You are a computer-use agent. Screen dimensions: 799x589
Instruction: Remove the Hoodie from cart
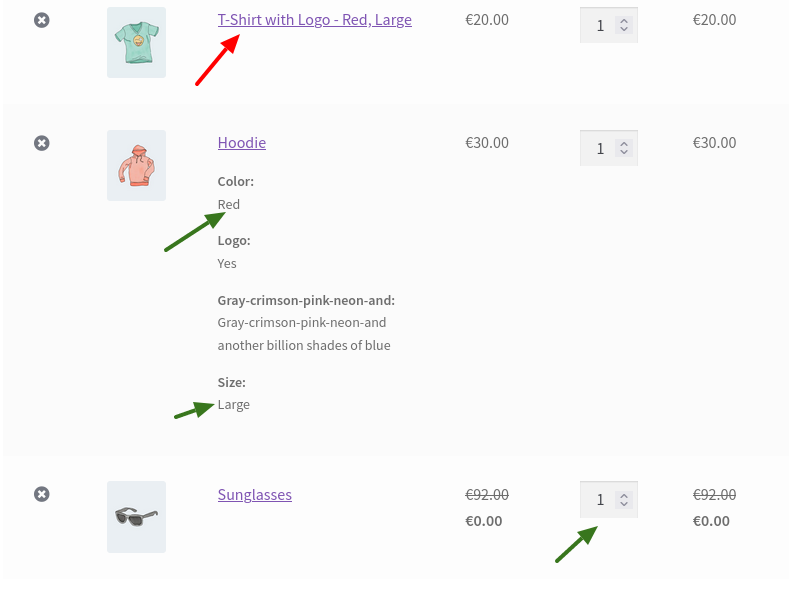pos(42,143)
